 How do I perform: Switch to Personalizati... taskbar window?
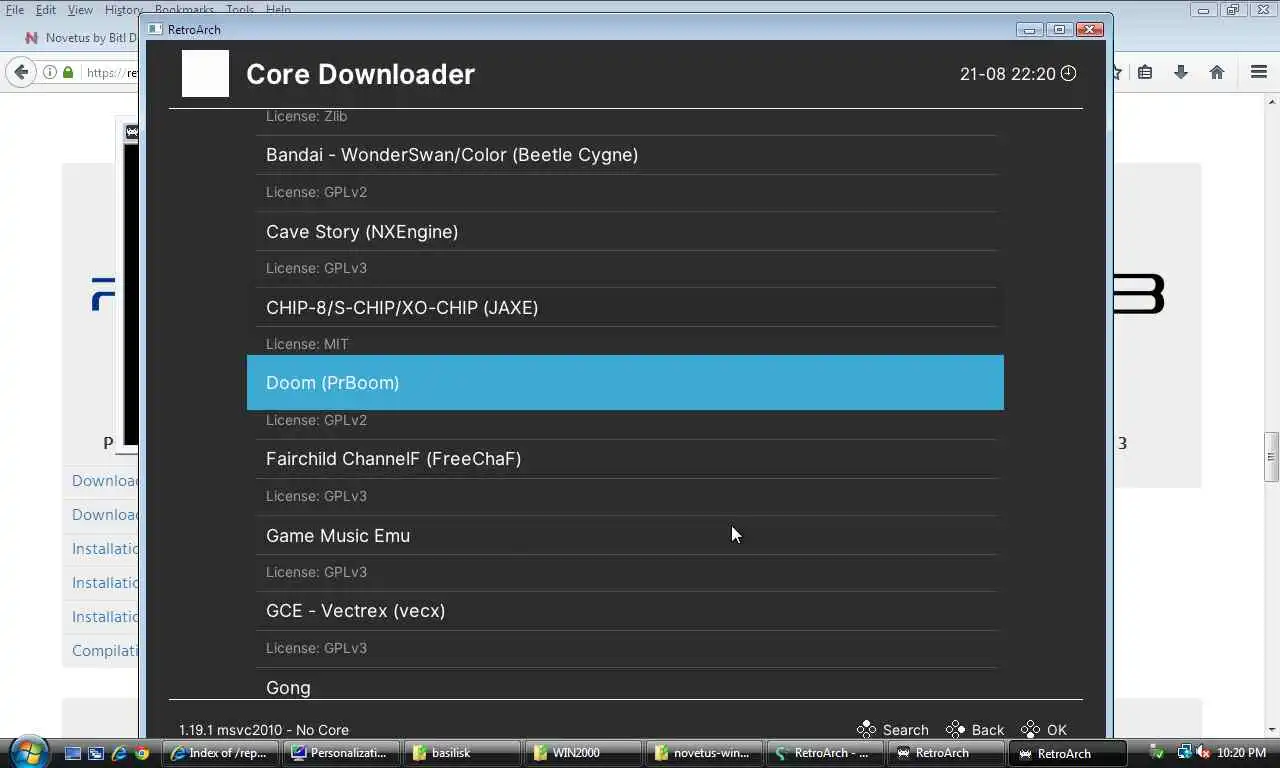[342, 753]
